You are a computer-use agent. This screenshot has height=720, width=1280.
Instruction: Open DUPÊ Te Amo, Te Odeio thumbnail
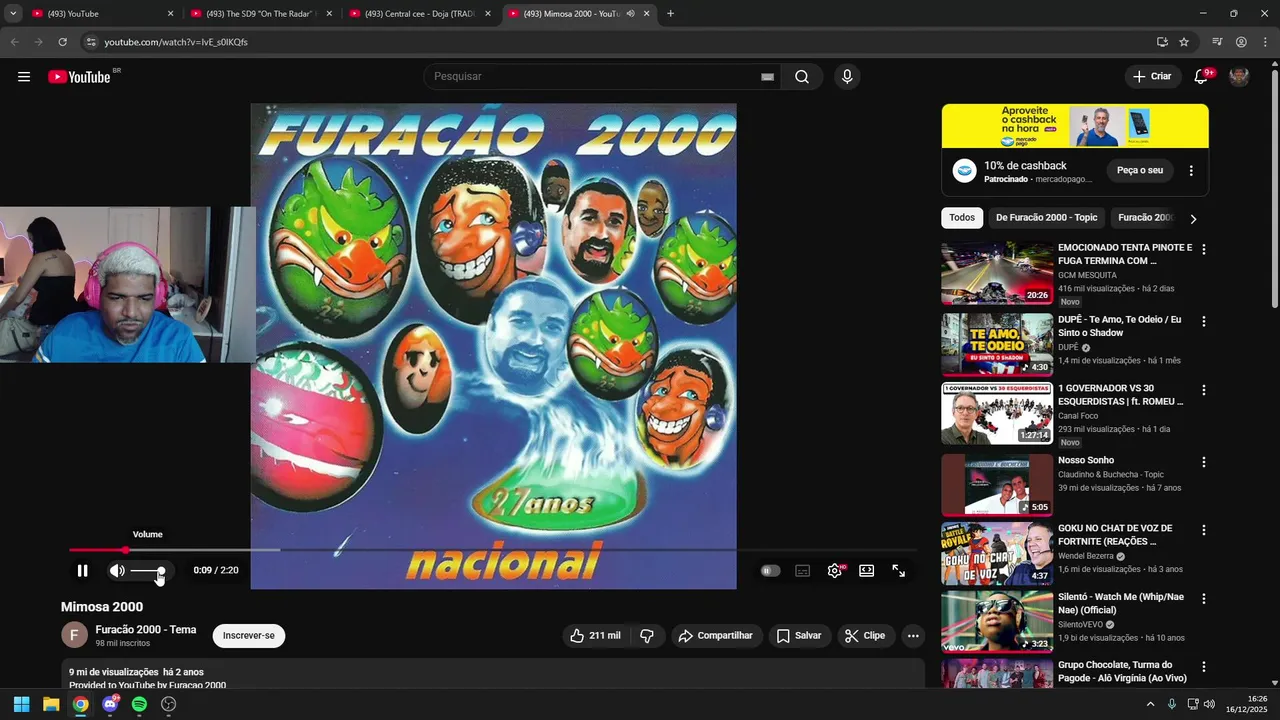pyautogui.click(x=997, y=345)
